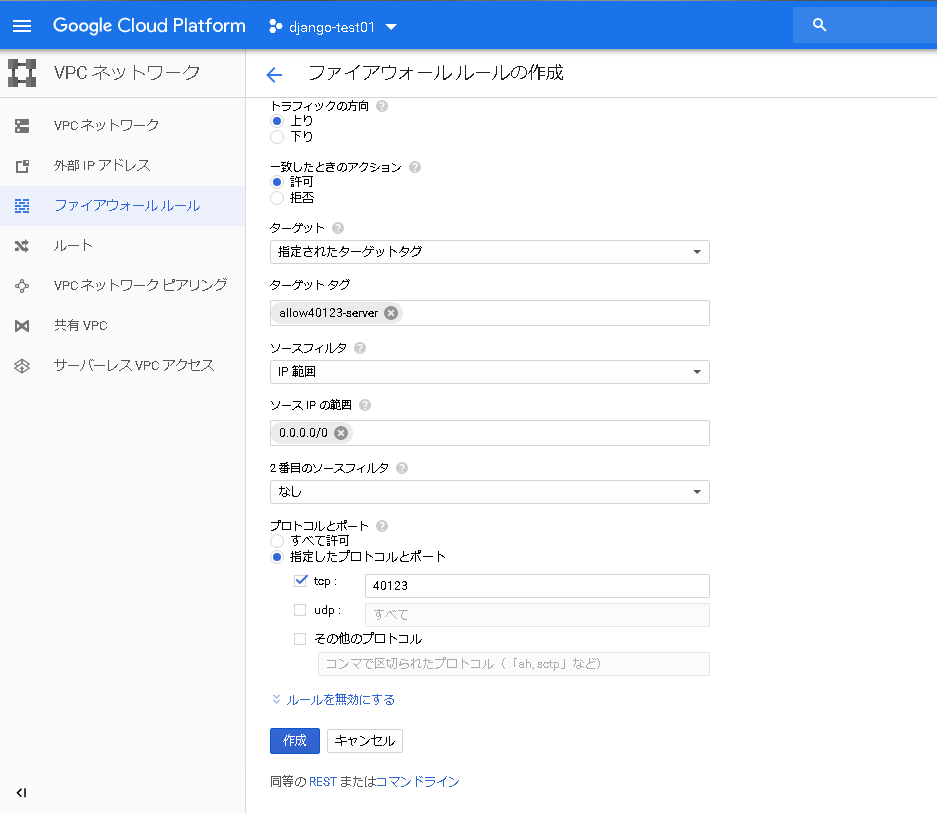Select ファイアウォール ルール sidebar item
This screenshot has height=813, width=937.
point(123,206)
